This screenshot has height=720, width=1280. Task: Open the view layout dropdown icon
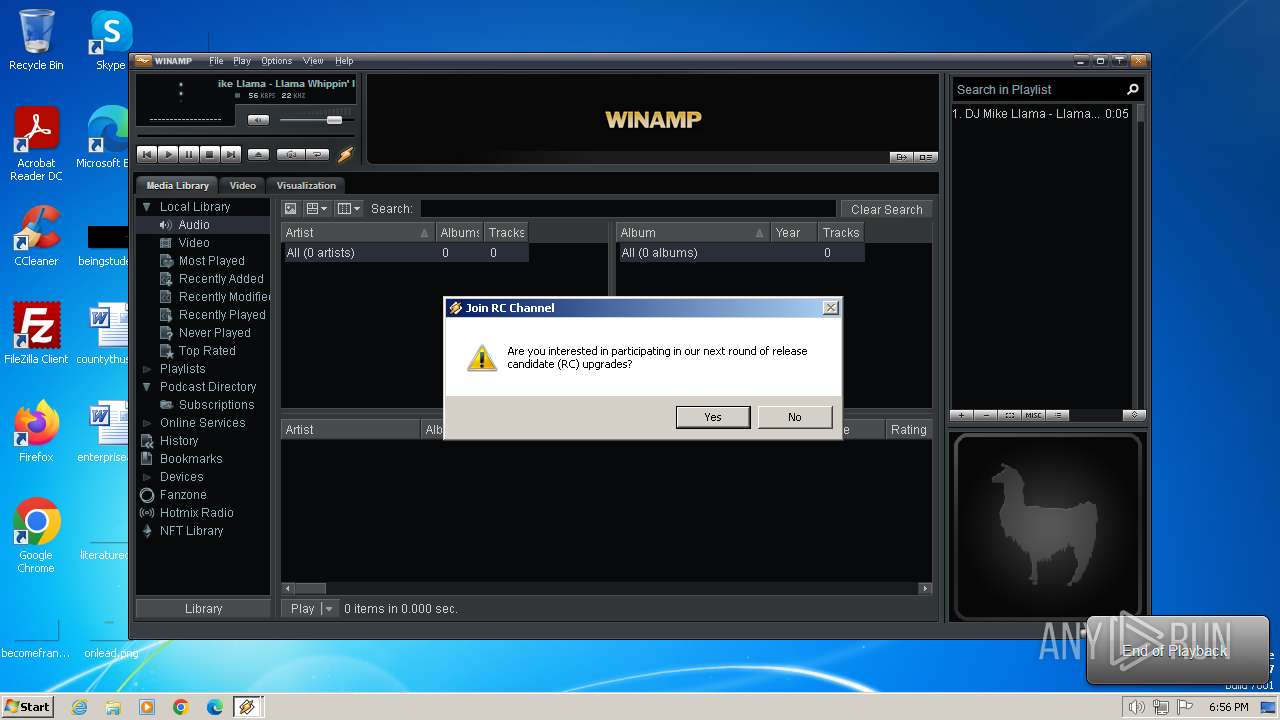click(x=317, y=209)
